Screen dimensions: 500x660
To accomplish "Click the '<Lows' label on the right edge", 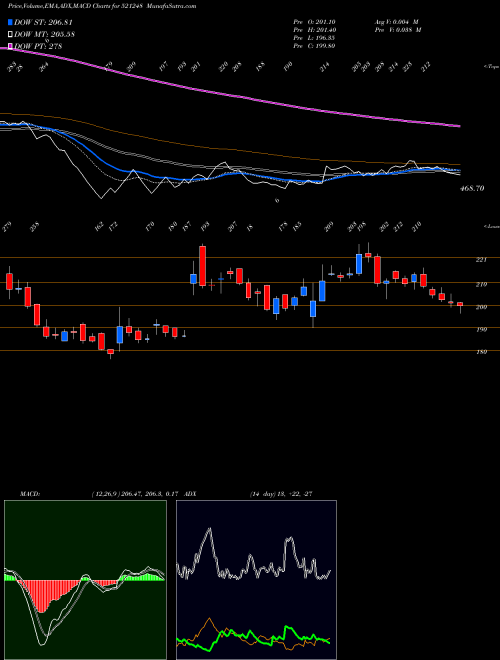I will (491, 226).
